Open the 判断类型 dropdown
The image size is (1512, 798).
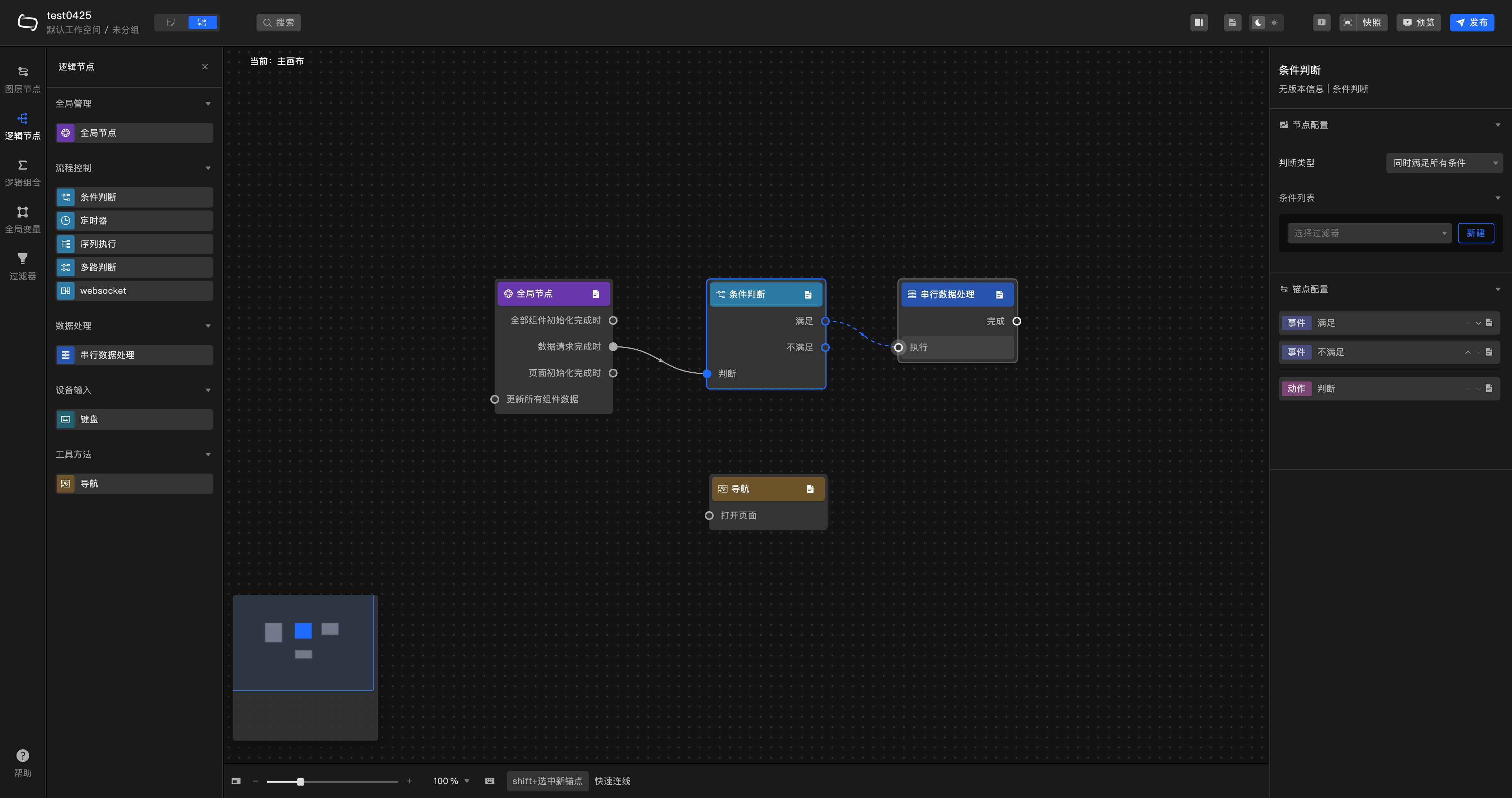pos(1443,163)
